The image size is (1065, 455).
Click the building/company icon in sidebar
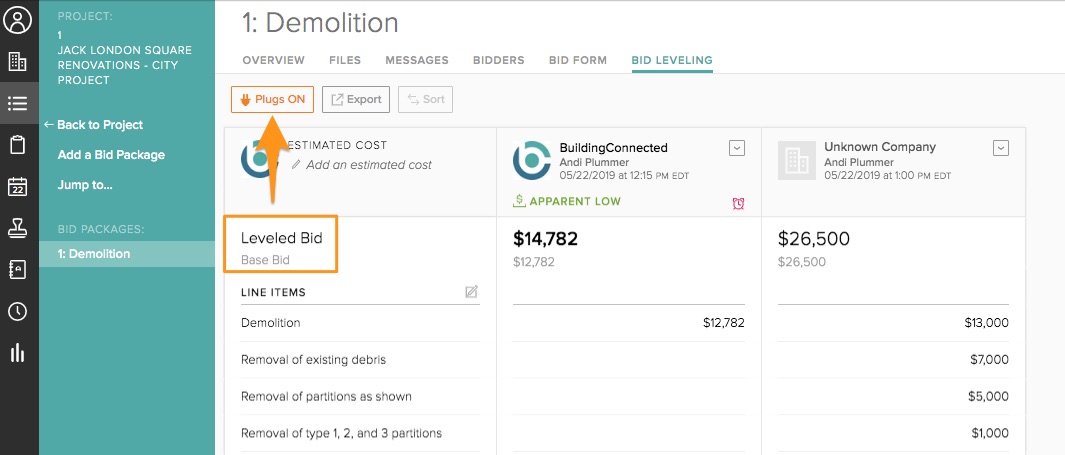pyautogui.click(x=17, y=62)
